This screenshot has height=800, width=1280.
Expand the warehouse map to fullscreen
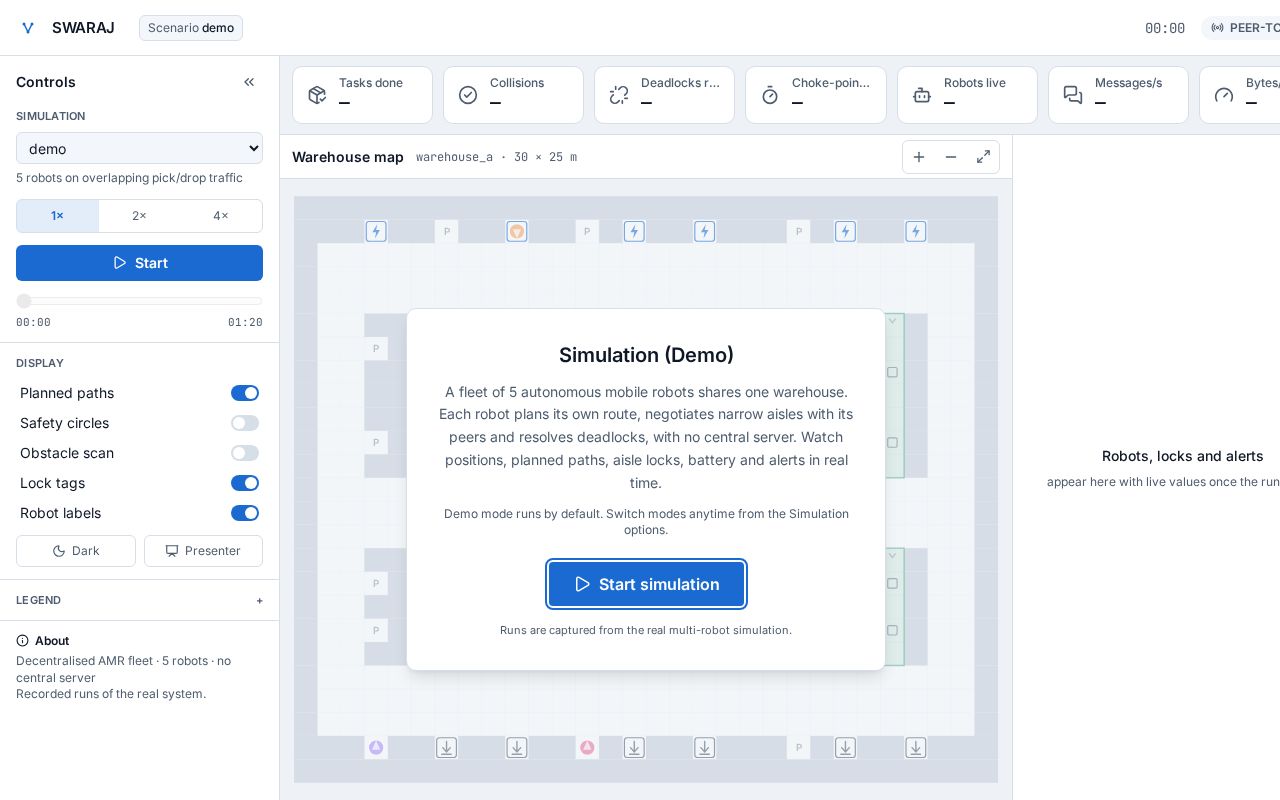click(984, 157)
